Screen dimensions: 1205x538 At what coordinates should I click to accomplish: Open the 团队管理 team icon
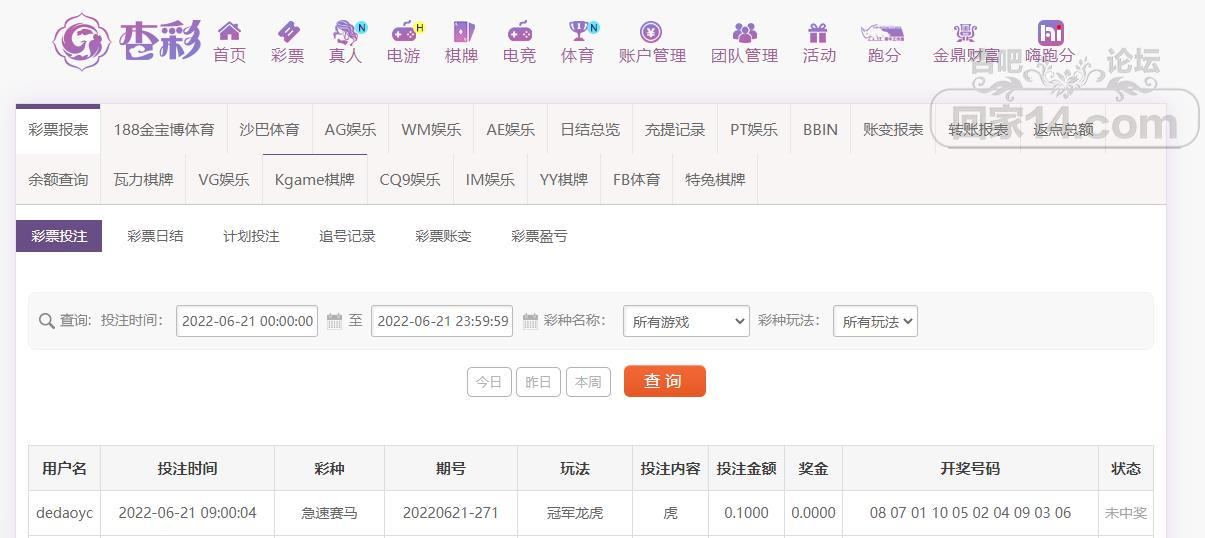(745, 31)
